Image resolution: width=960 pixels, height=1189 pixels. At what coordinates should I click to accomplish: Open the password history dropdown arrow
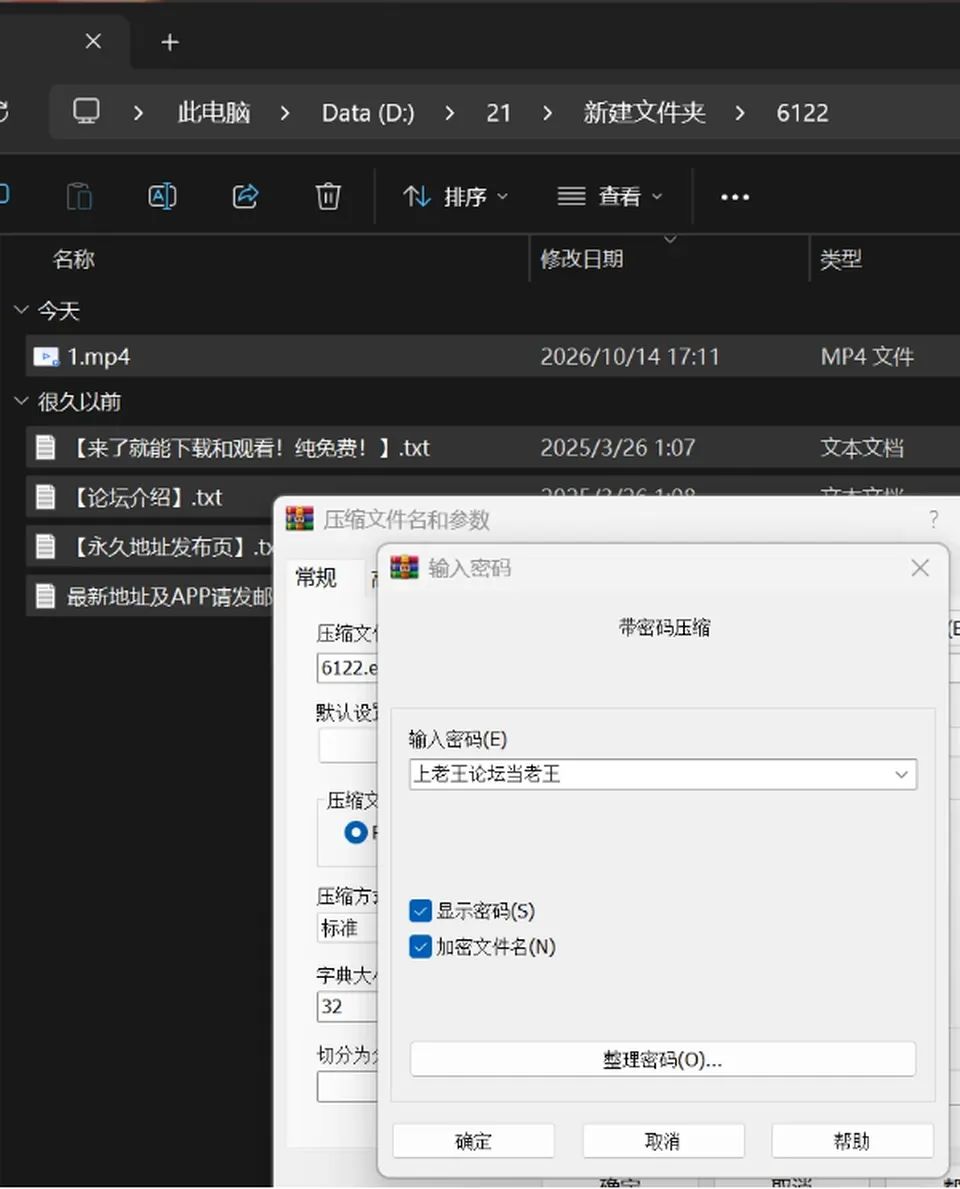click(x=901, y=774)
